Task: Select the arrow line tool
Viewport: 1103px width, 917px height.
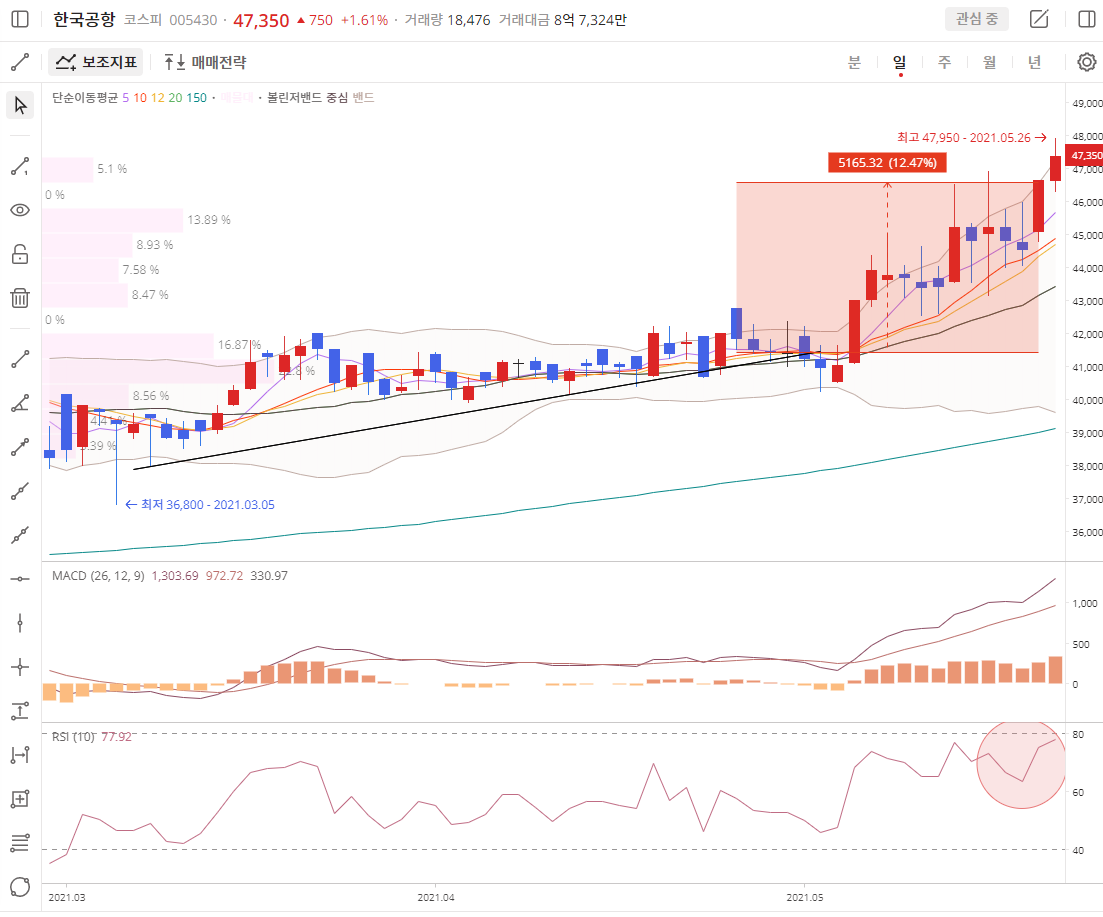Action: click(x=20, y=447)
